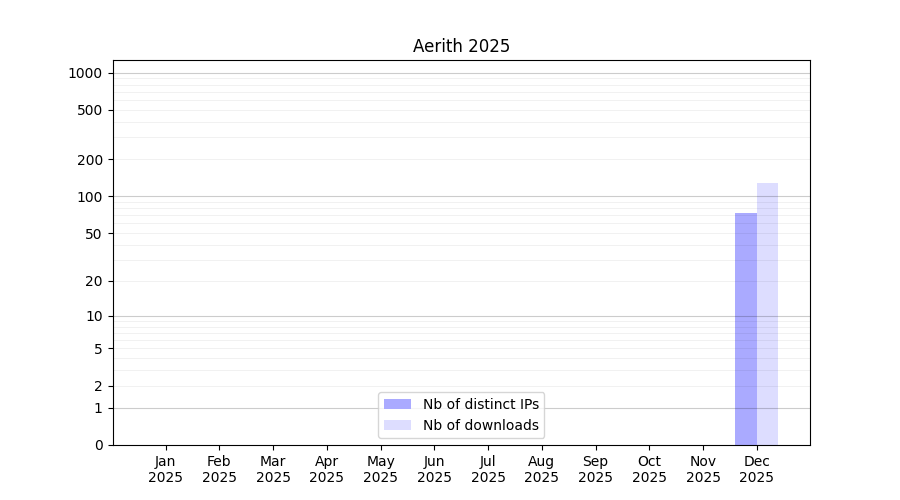Click the Jun 2025 axis label

pyautogui.click(x=434, y=469)
